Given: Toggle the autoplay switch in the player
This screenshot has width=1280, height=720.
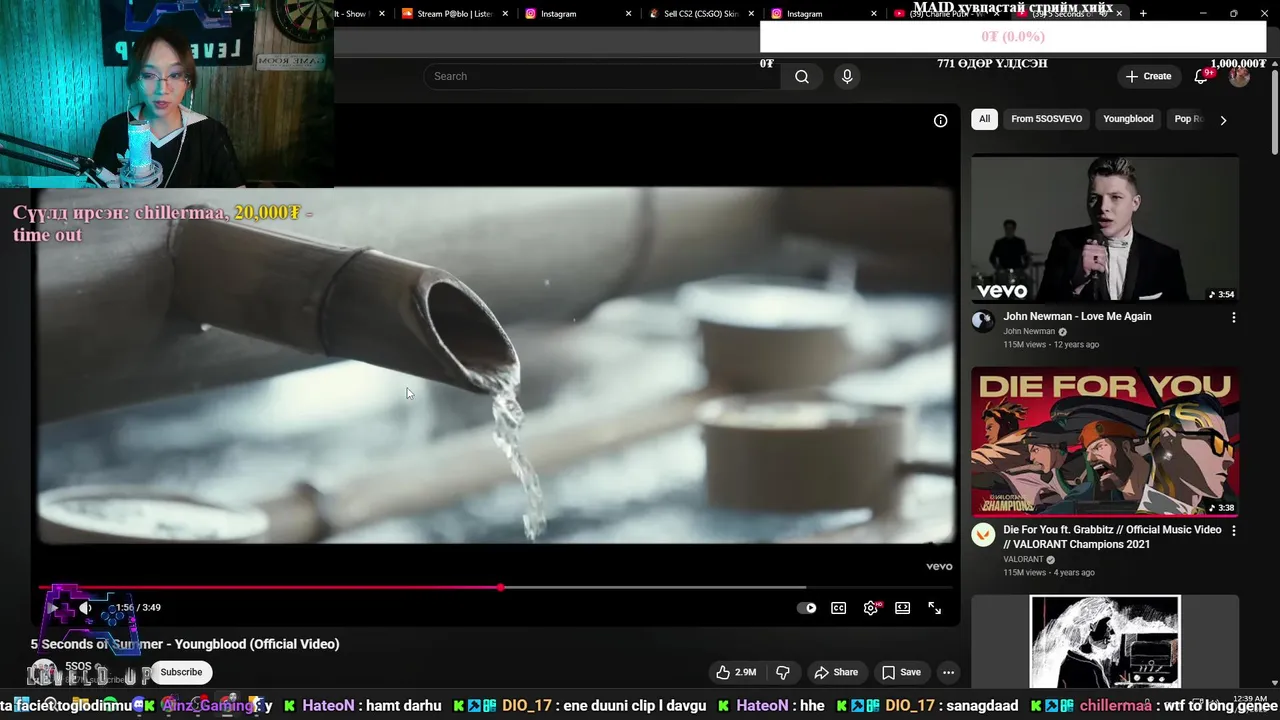Looking at the screenshot, I should [807, 608].
